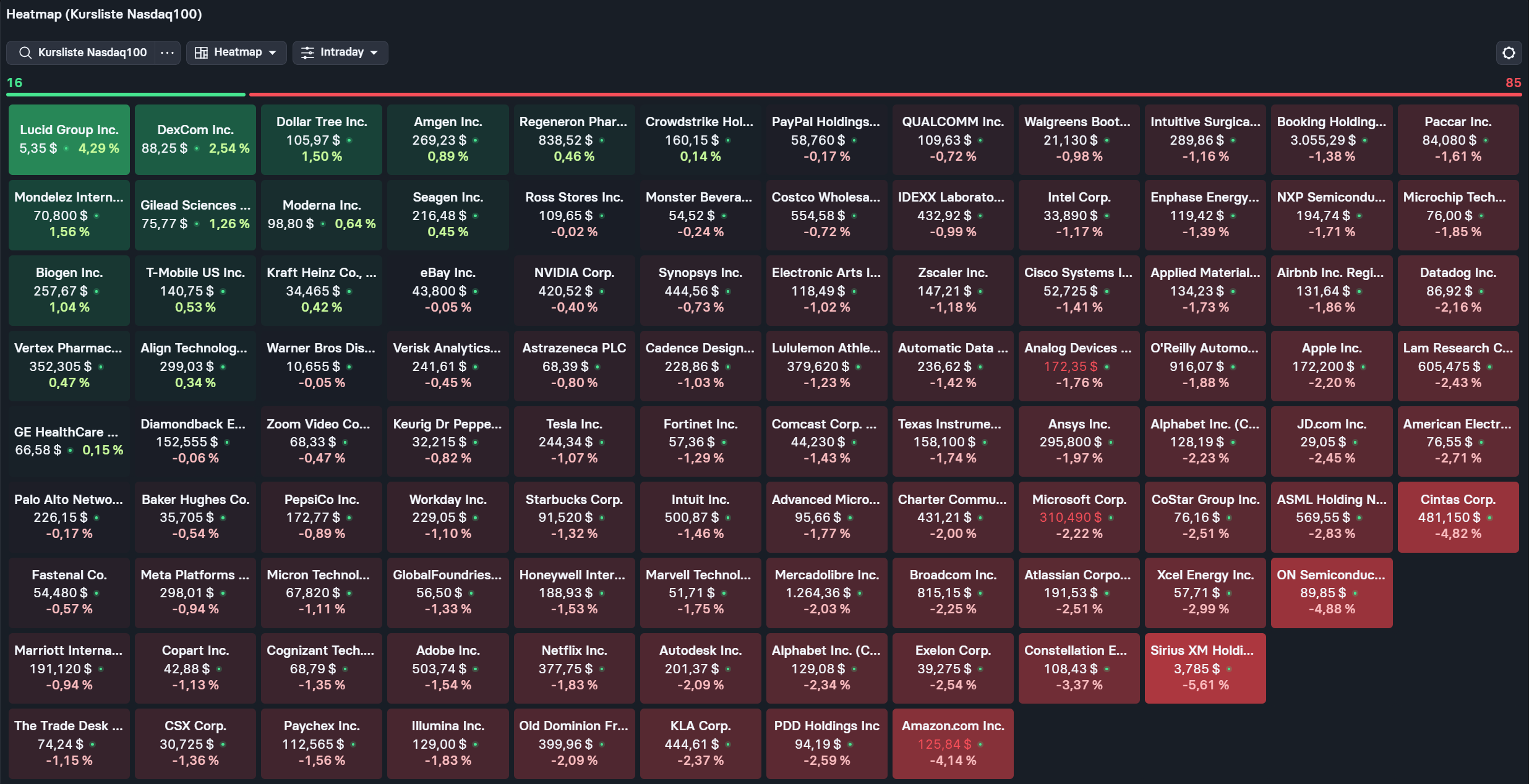The image size is (1529, 784).
Task: Select the Apple Inc. tile
Action: (1332, 366)
